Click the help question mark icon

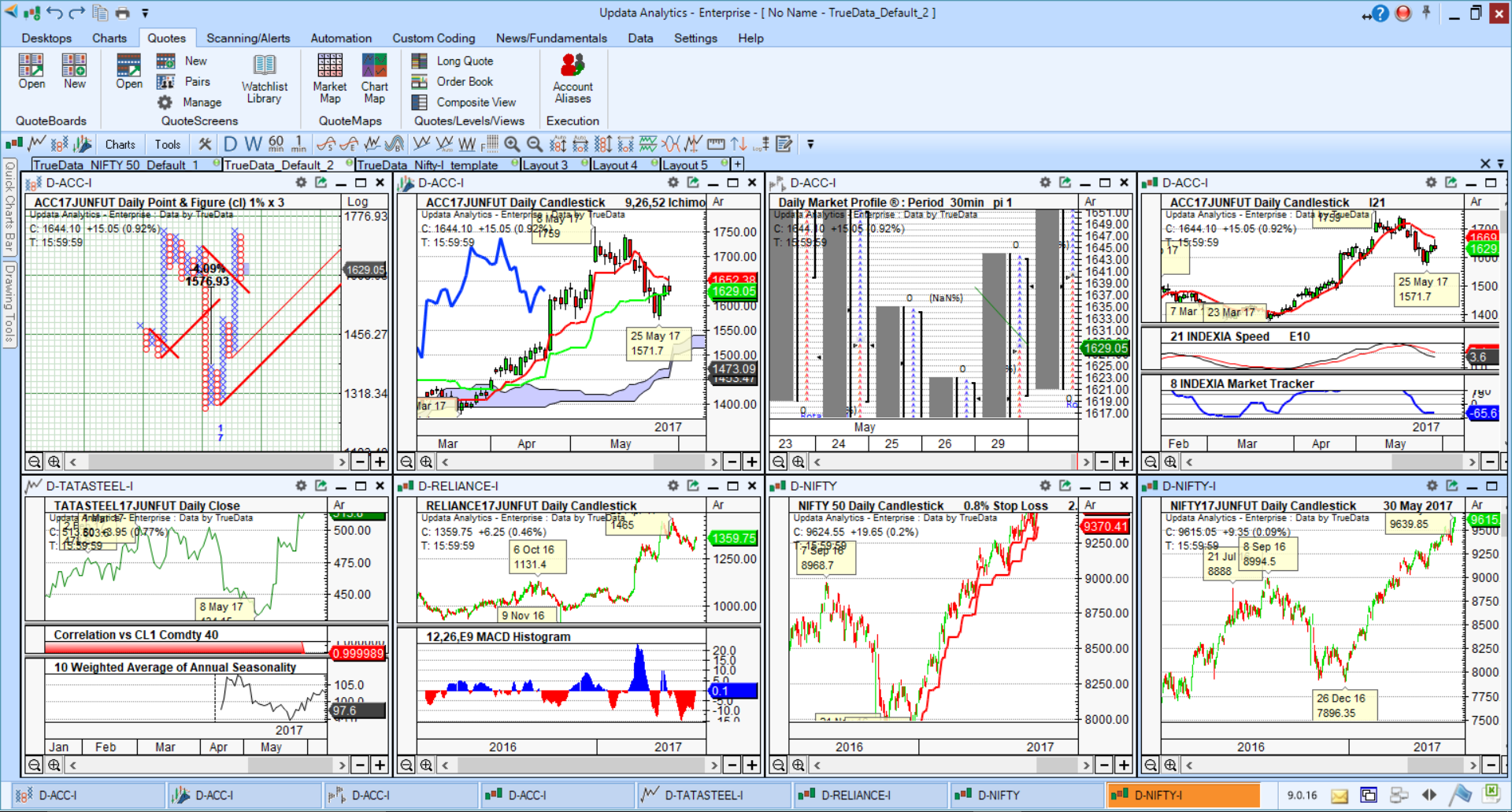(1380, 13)
